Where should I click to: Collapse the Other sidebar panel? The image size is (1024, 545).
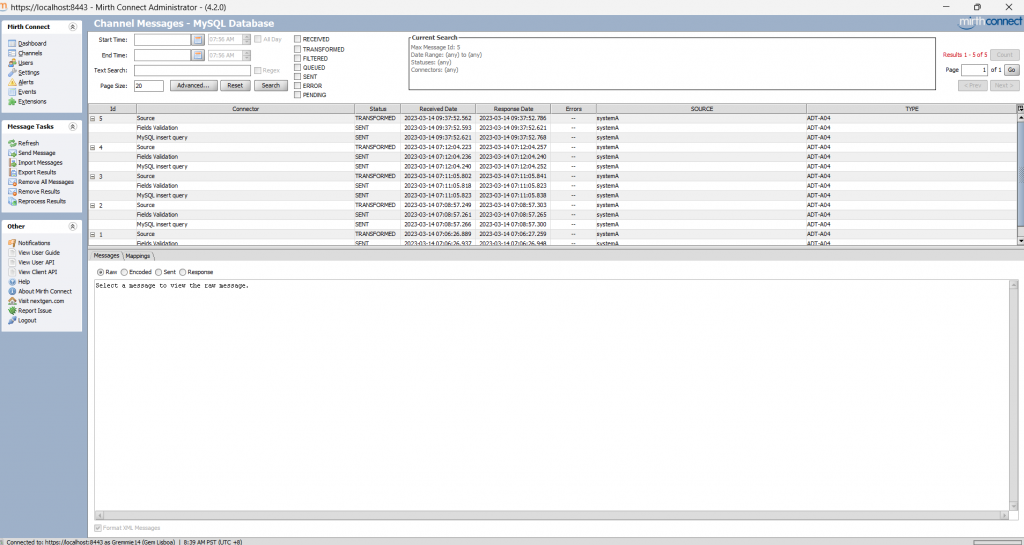(x=72, y=226)
